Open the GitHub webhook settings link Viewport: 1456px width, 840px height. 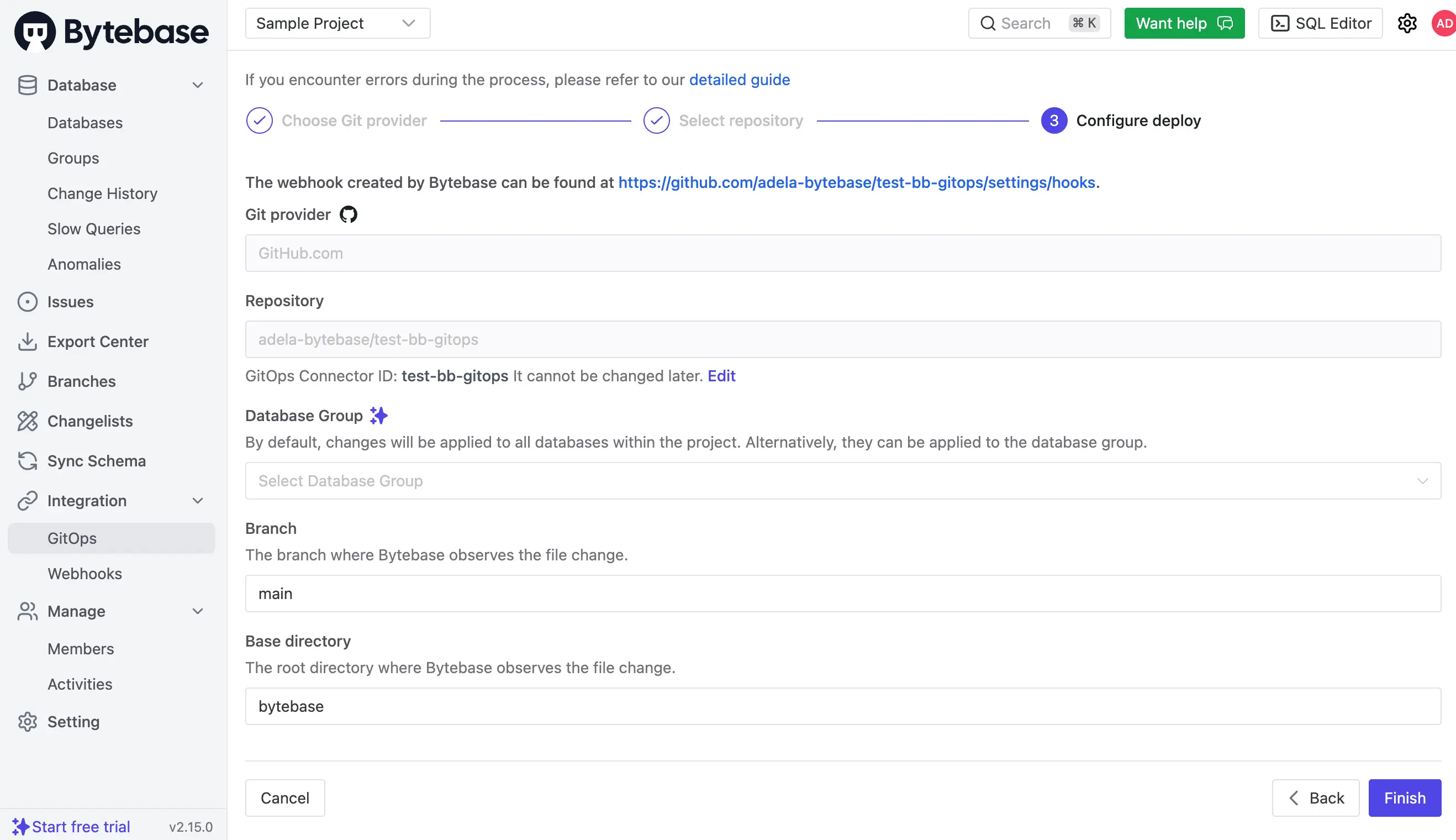pos(856,182)
